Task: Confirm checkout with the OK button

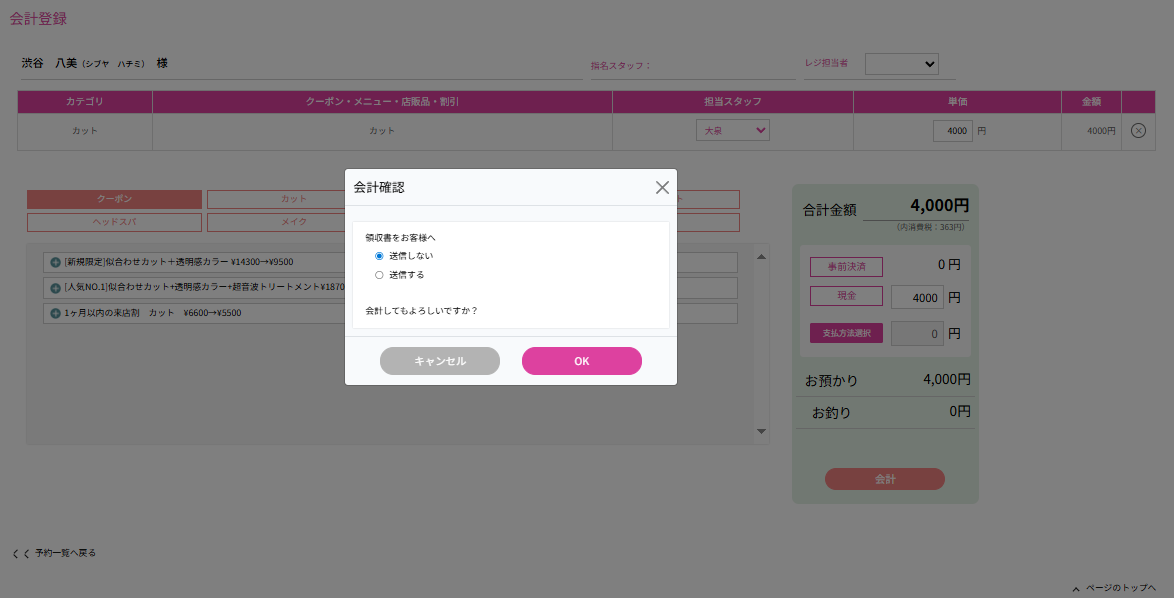Action: (581, 361)
